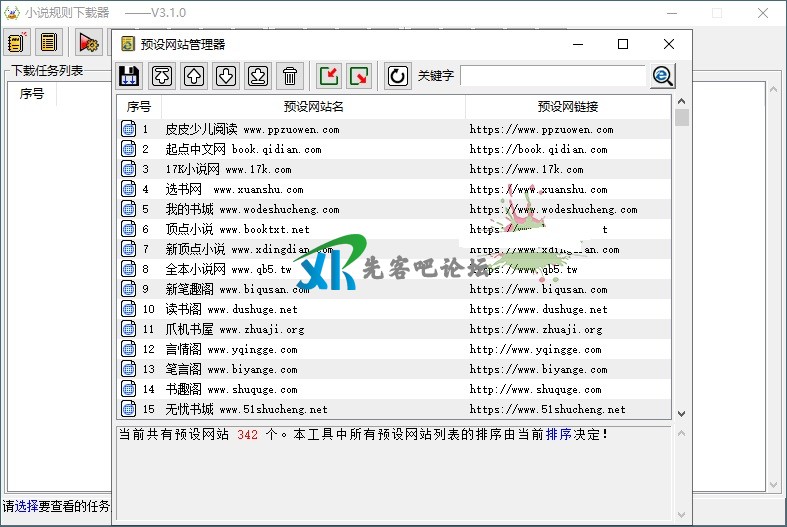
Task: Move selected site up one row
Action: click(194, 76)
